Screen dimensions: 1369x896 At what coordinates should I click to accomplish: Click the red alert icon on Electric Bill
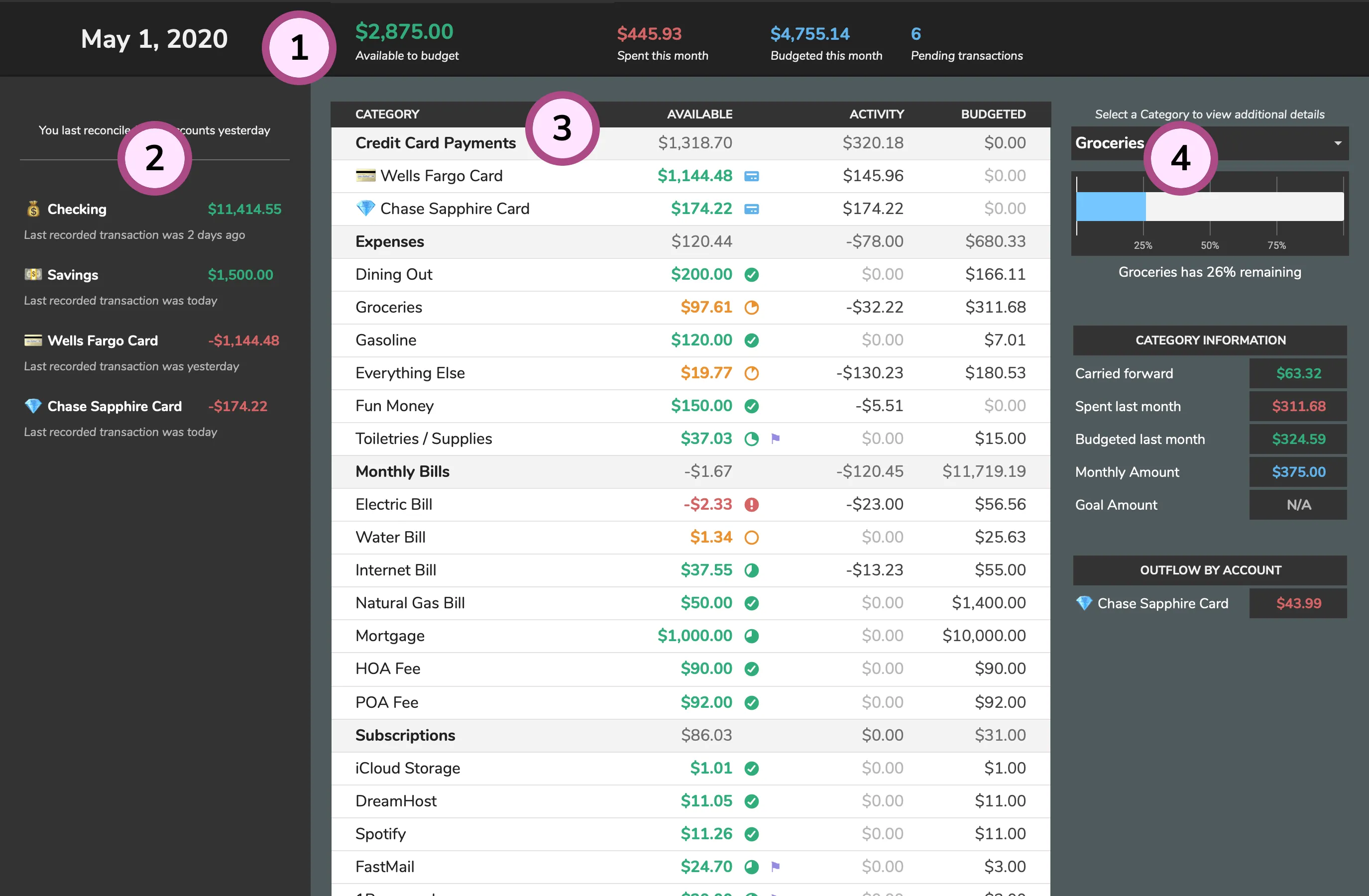click(752, 504)
